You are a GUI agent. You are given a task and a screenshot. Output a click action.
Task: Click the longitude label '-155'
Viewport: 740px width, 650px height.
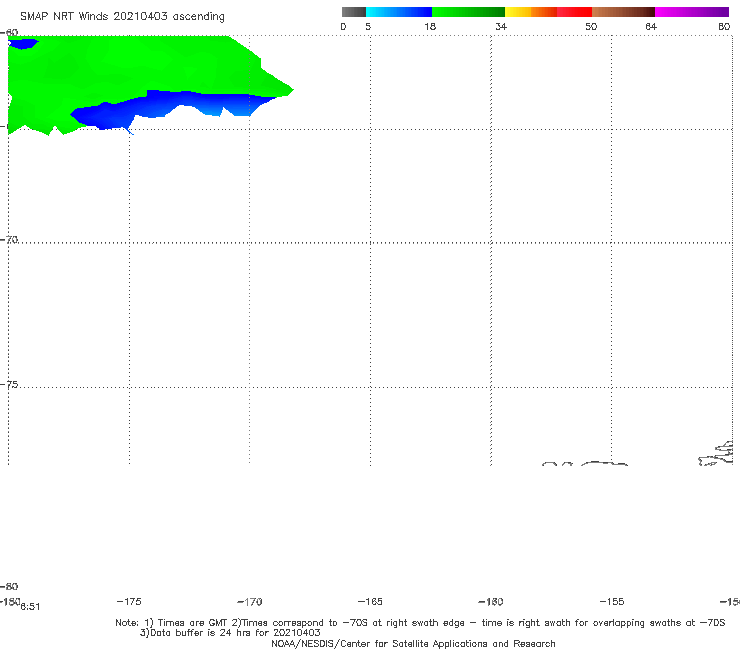[x=612, y=601]
